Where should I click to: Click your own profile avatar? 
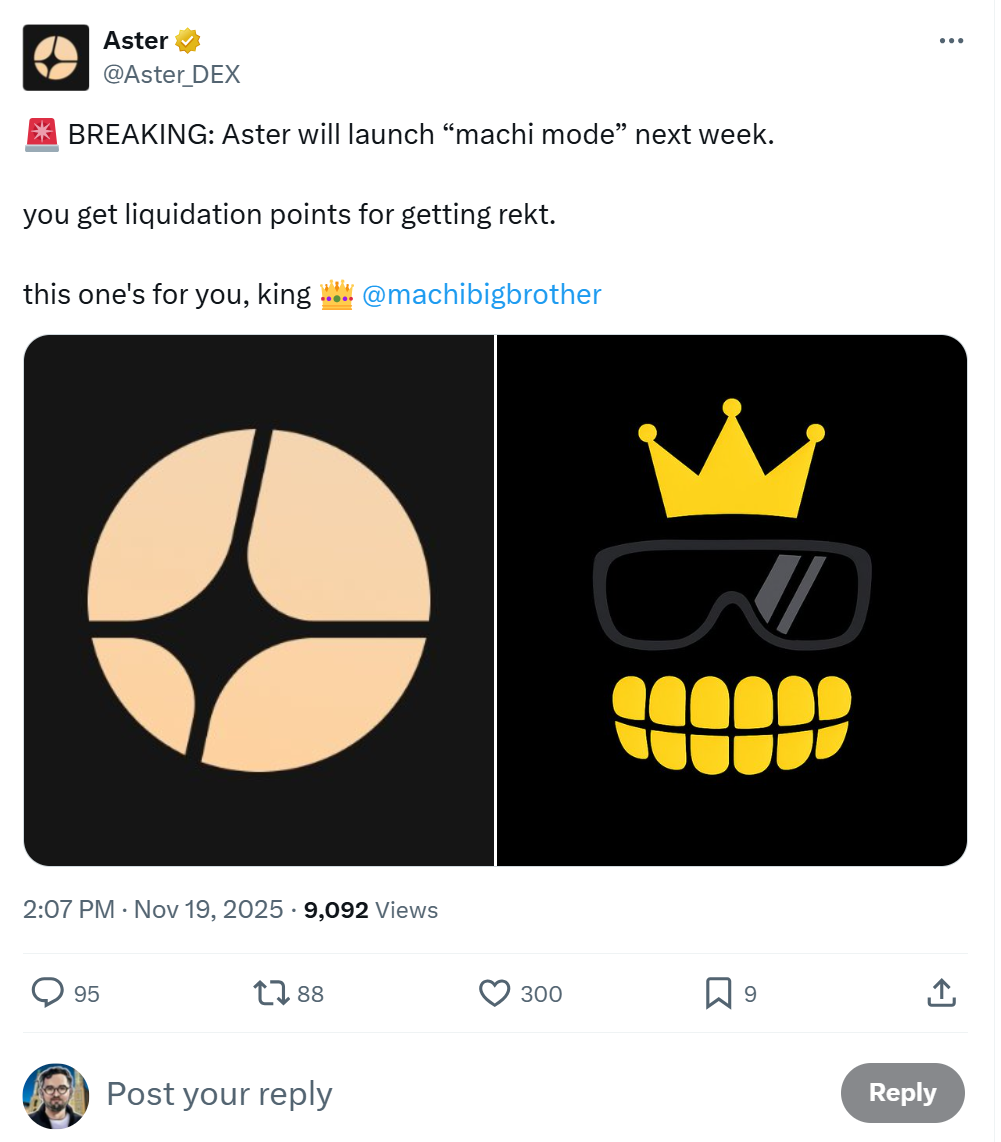(56, 1096)
